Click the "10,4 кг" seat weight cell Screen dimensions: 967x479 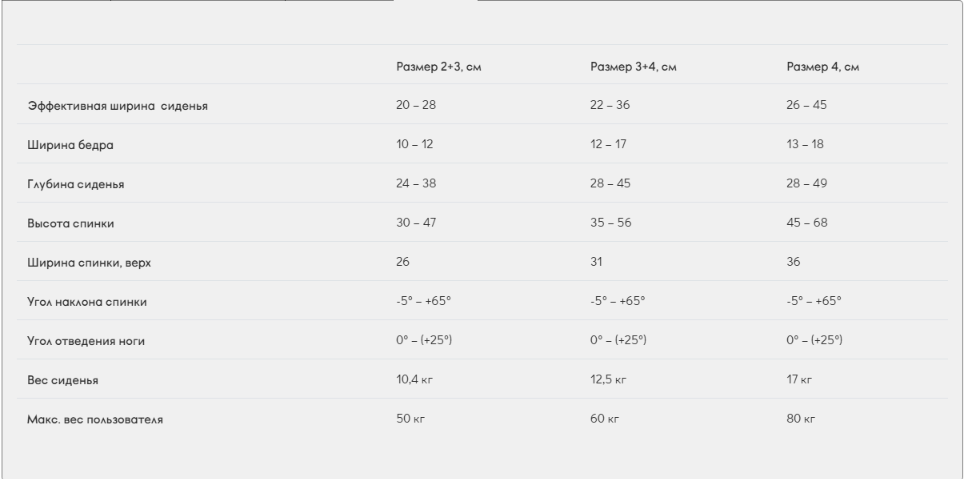tap(415, 380)
